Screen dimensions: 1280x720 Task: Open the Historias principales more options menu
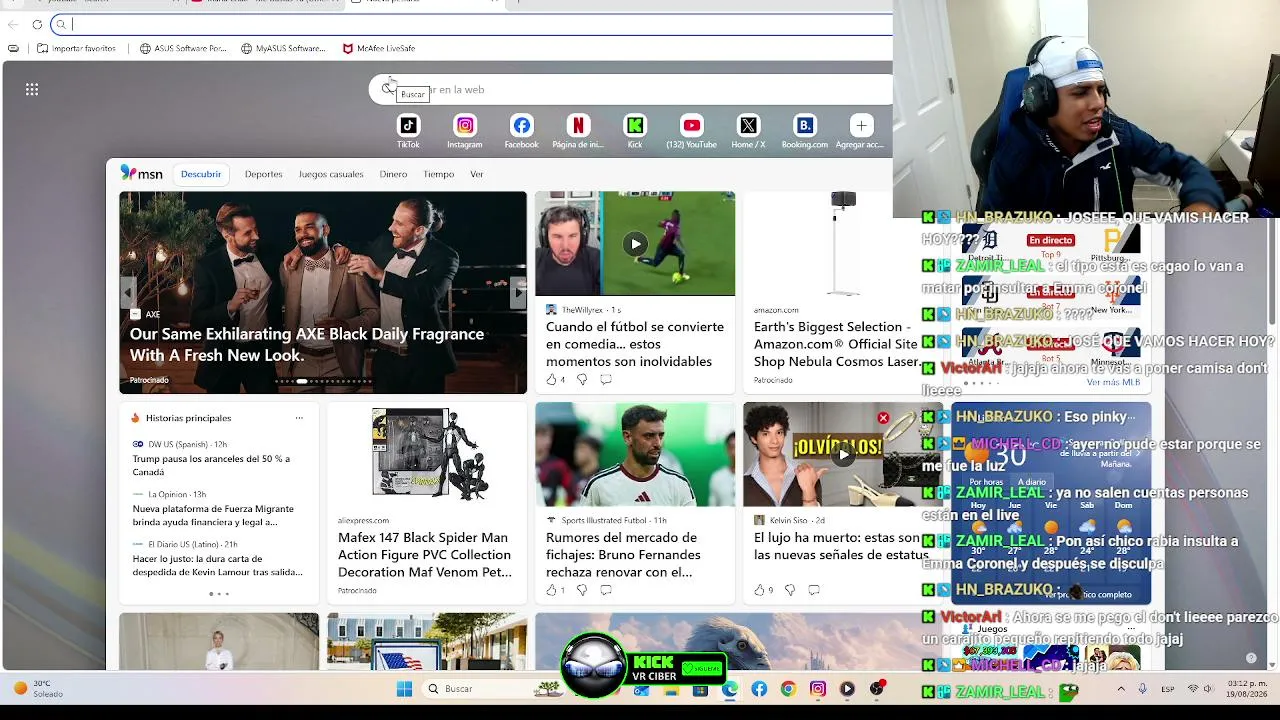coord(299,418)
